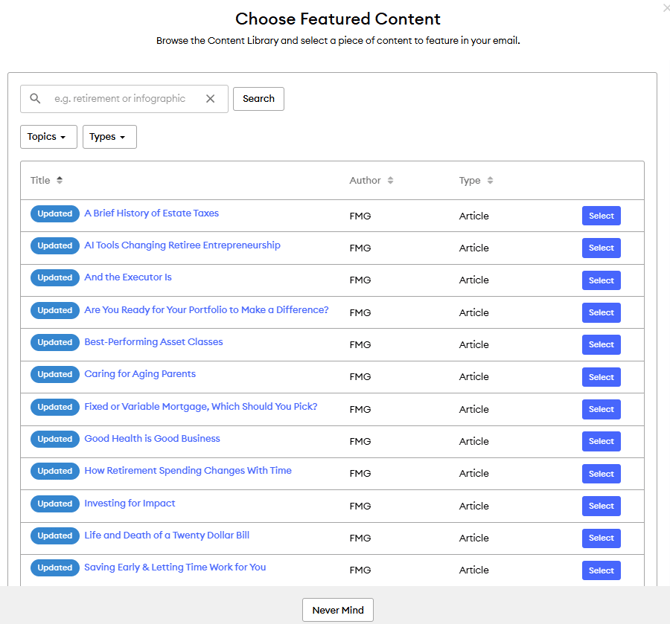Viewport: 670px width, 624px height.
Task: Select Are You Ready for Your Portfolio article
Action: [x=601, y=312]
